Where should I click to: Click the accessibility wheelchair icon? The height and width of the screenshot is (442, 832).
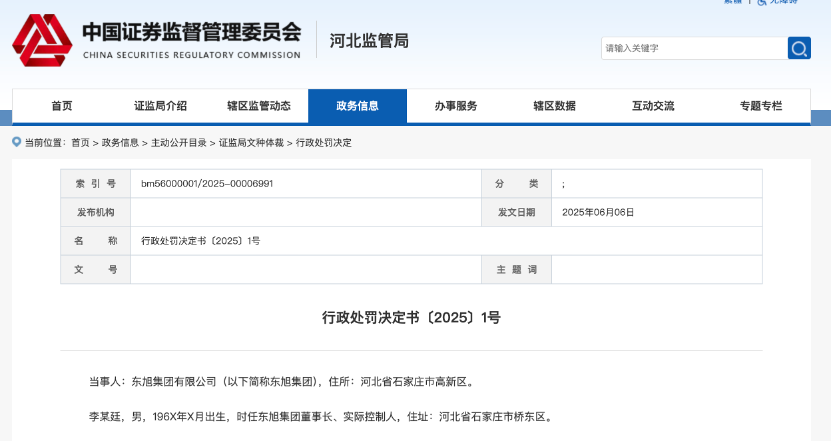click(x=761, y=2)
